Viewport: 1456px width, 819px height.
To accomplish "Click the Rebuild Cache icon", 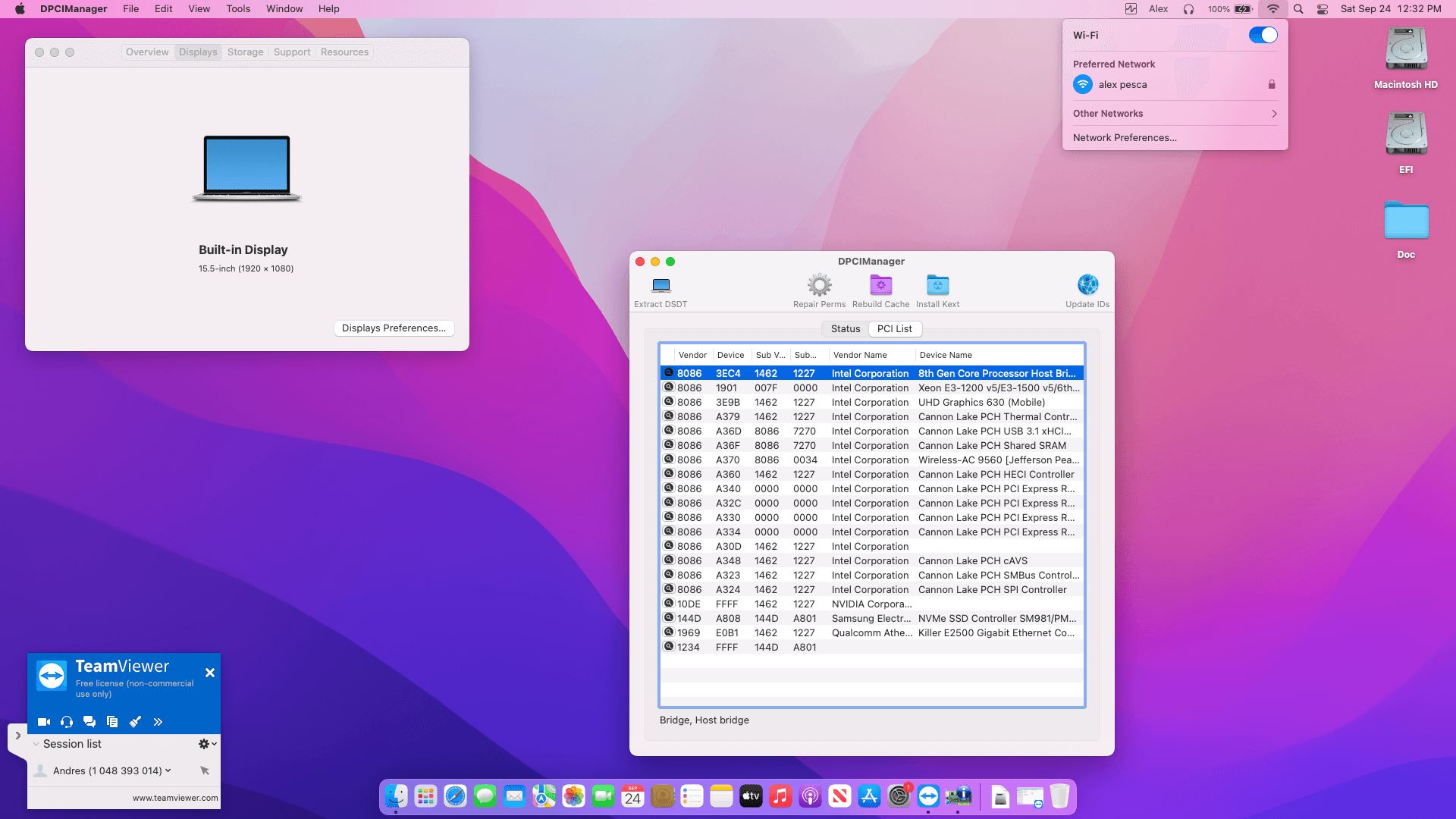I will pyautogui.click(x=880, y=286).
